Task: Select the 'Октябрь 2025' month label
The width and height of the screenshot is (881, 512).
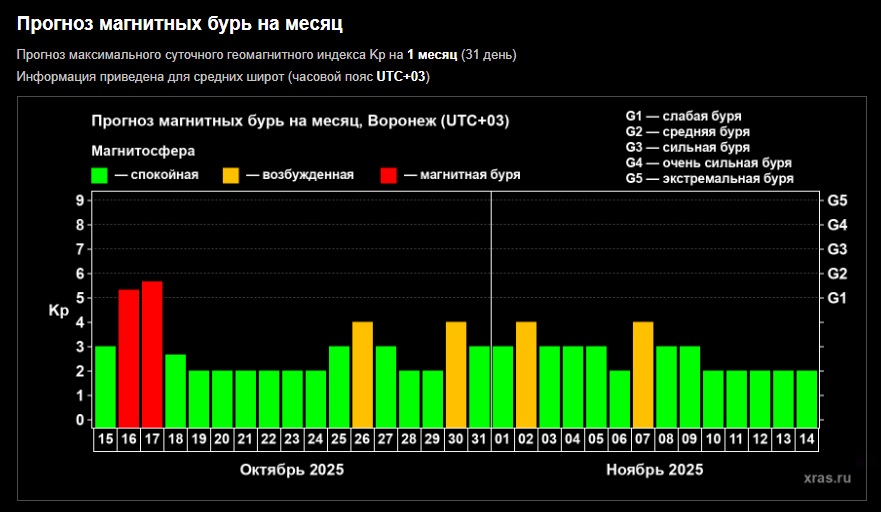Action: tap(292, 469)
